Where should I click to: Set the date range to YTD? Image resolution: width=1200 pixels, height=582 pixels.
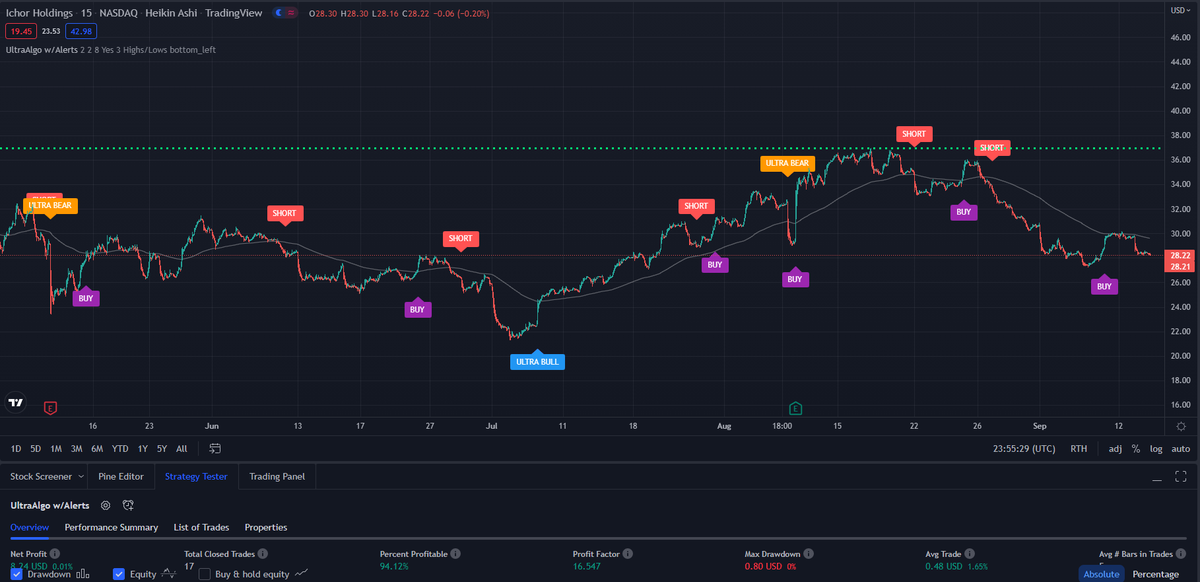pyautogui.click(x=120, y=449)
